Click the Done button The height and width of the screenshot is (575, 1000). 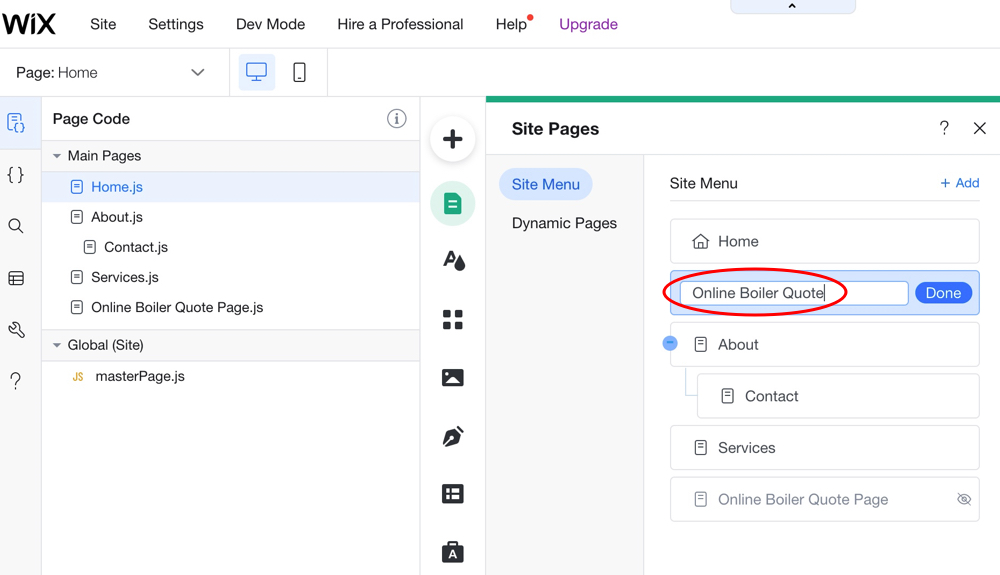pyautogui.click(x=943, y=293)
